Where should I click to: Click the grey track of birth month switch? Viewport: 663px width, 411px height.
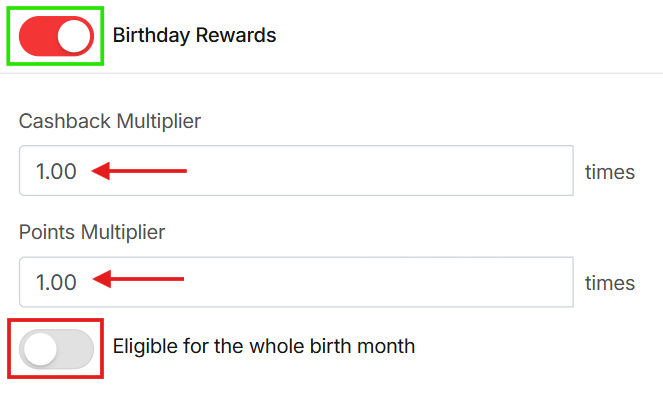(x=76, y=348)
